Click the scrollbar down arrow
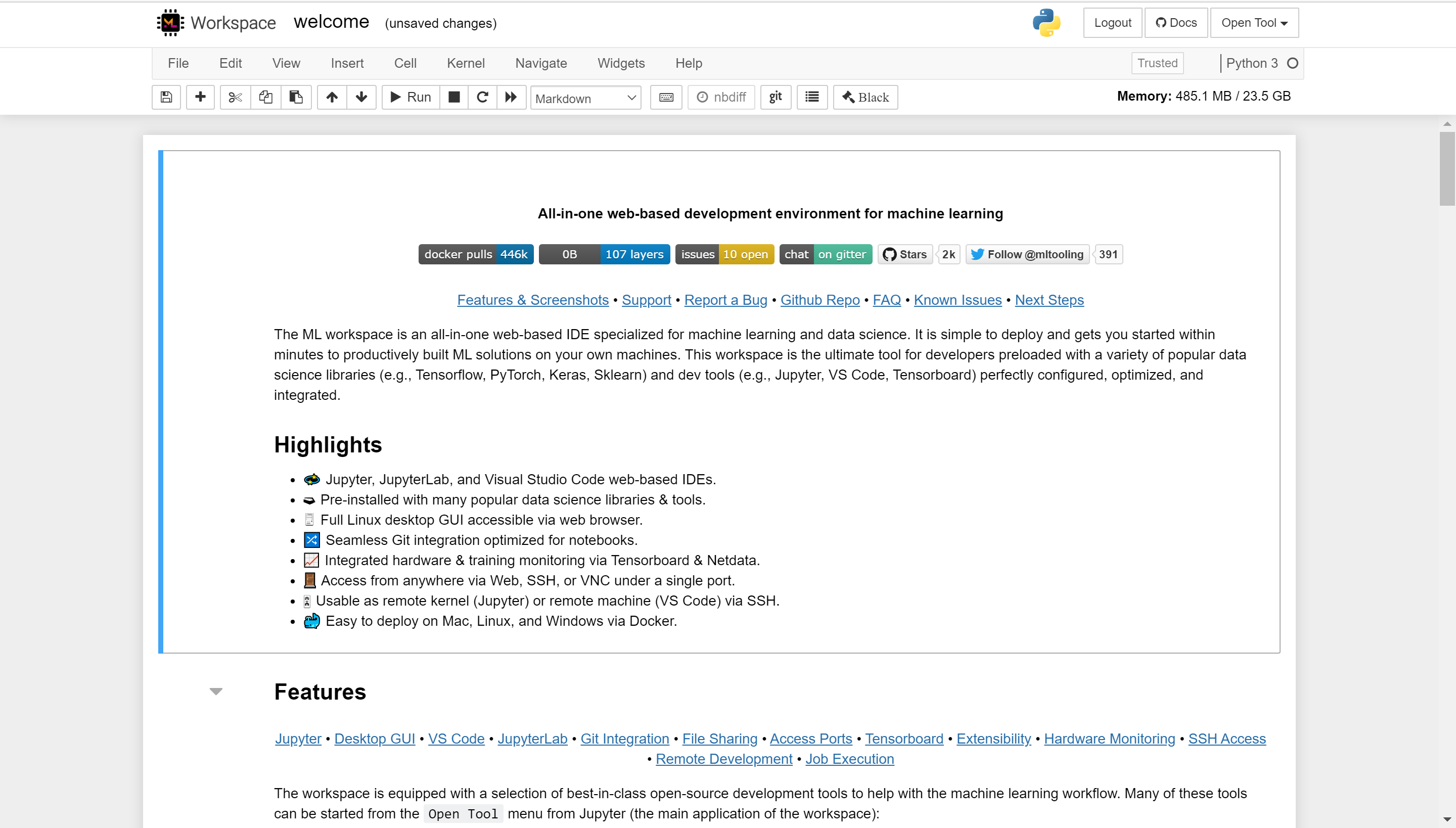Screen dimensions: 1456x828 click(1447, 819)
